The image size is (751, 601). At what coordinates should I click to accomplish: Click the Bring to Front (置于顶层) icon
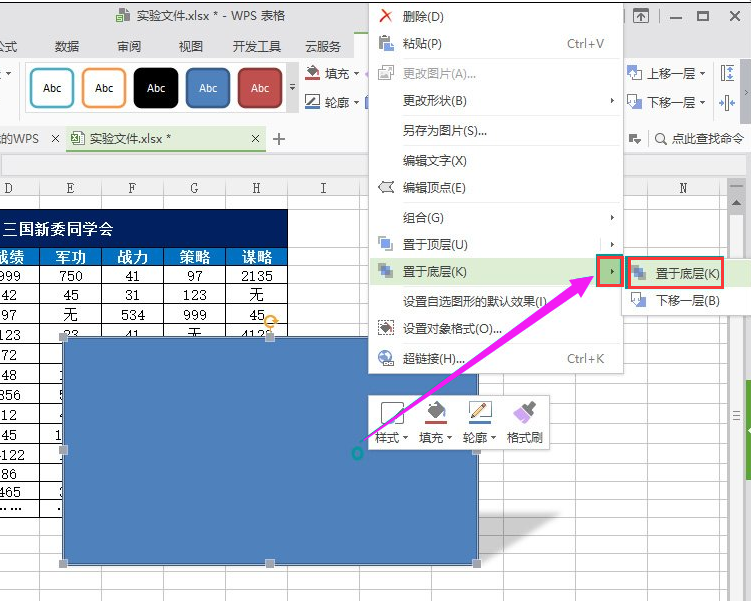coord(386,244)
